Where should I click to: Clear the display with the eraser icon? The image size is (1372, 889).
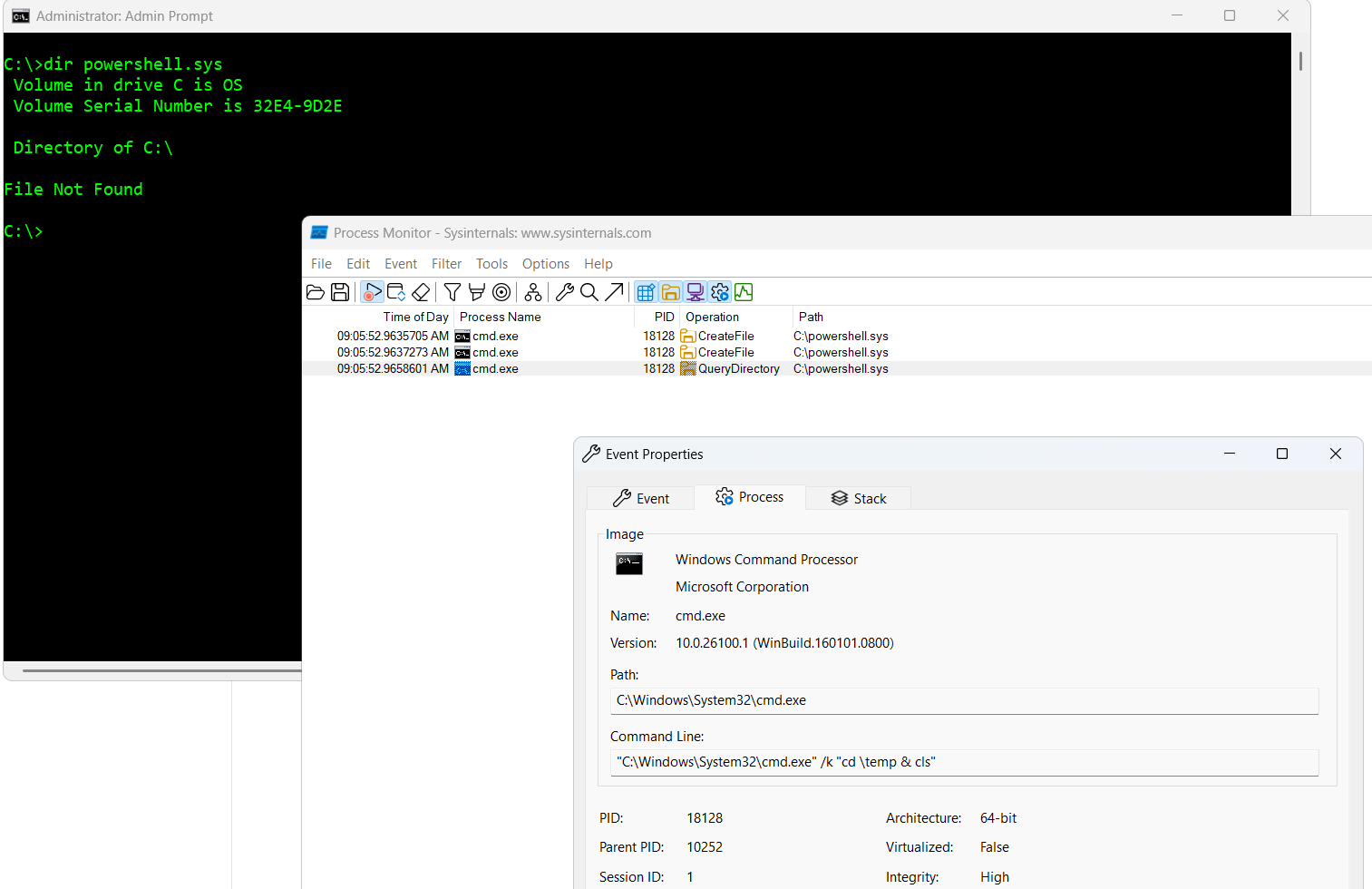[x=421, y=292]
